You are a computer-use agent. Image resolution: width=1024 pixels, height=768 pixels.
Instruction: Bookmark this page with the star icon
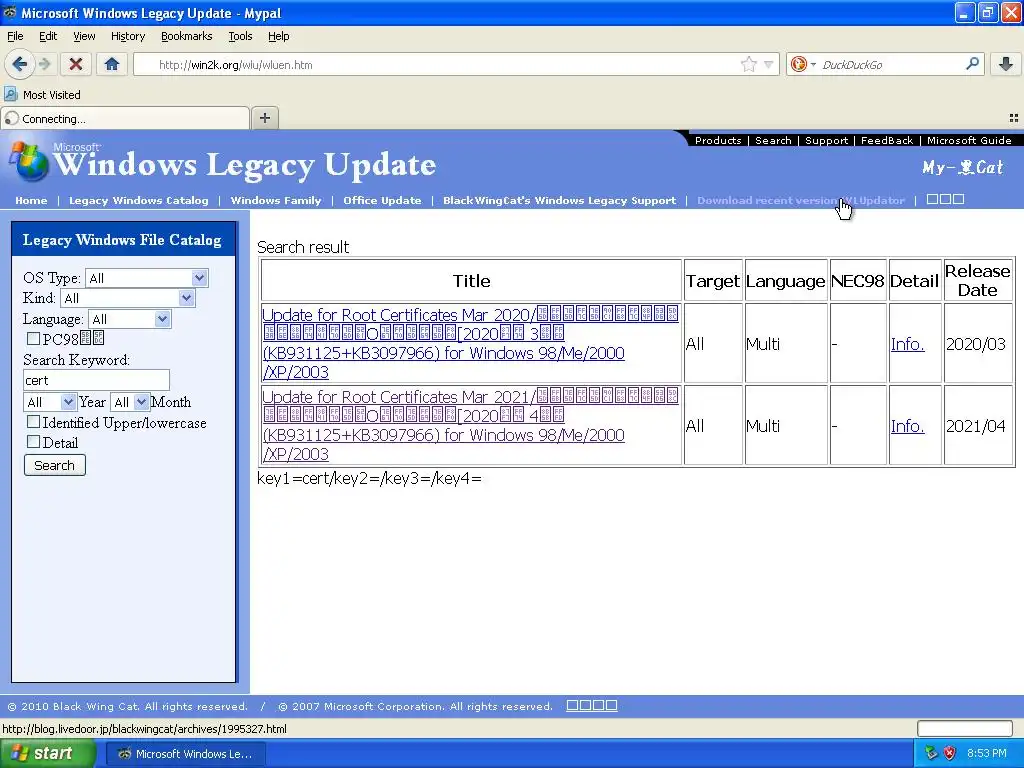(x=748, y=64)
